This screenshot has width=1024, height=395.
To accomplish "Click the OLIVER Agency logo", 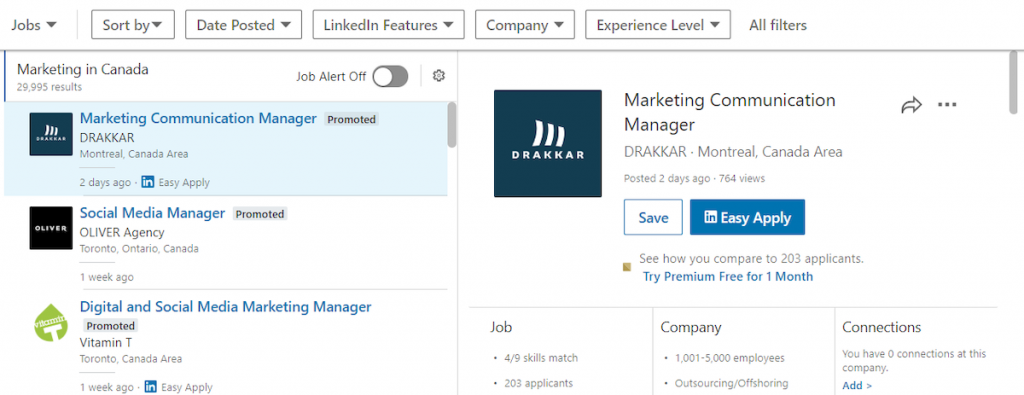I will click(x=51, y=228).
